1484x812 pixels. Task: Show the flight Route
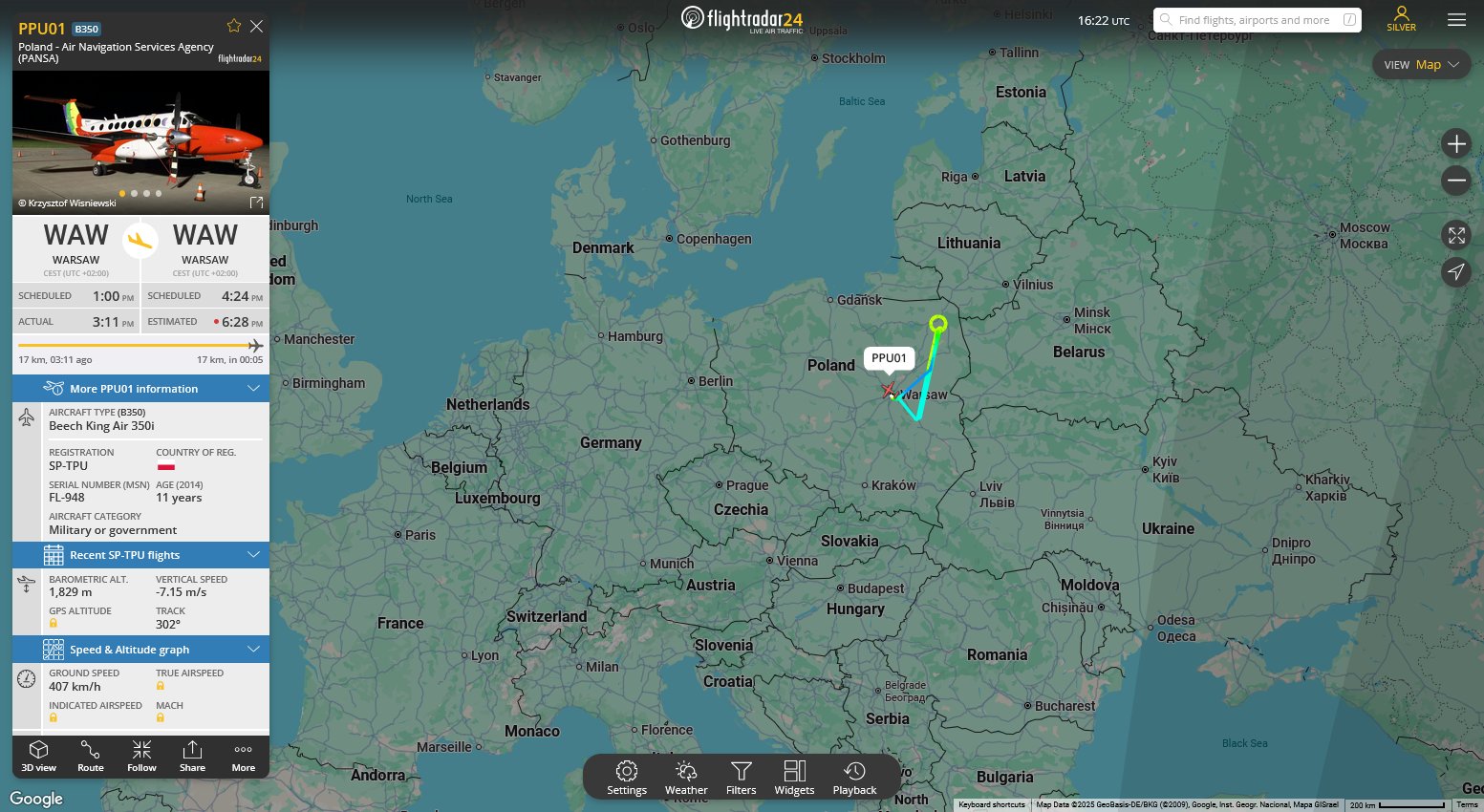point(91,756)
